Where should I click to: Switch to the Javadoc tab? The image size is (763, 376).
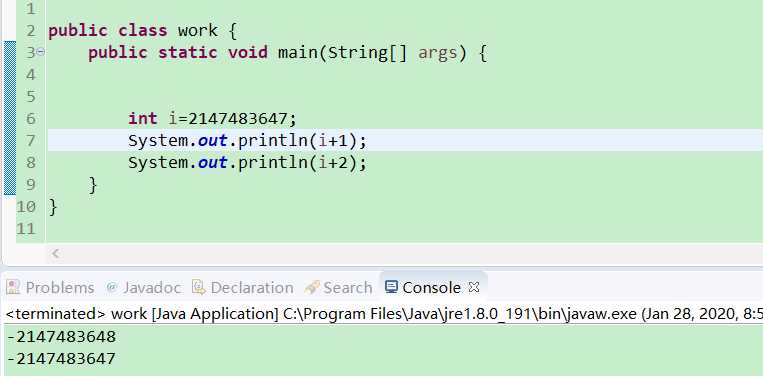[144, 287]
